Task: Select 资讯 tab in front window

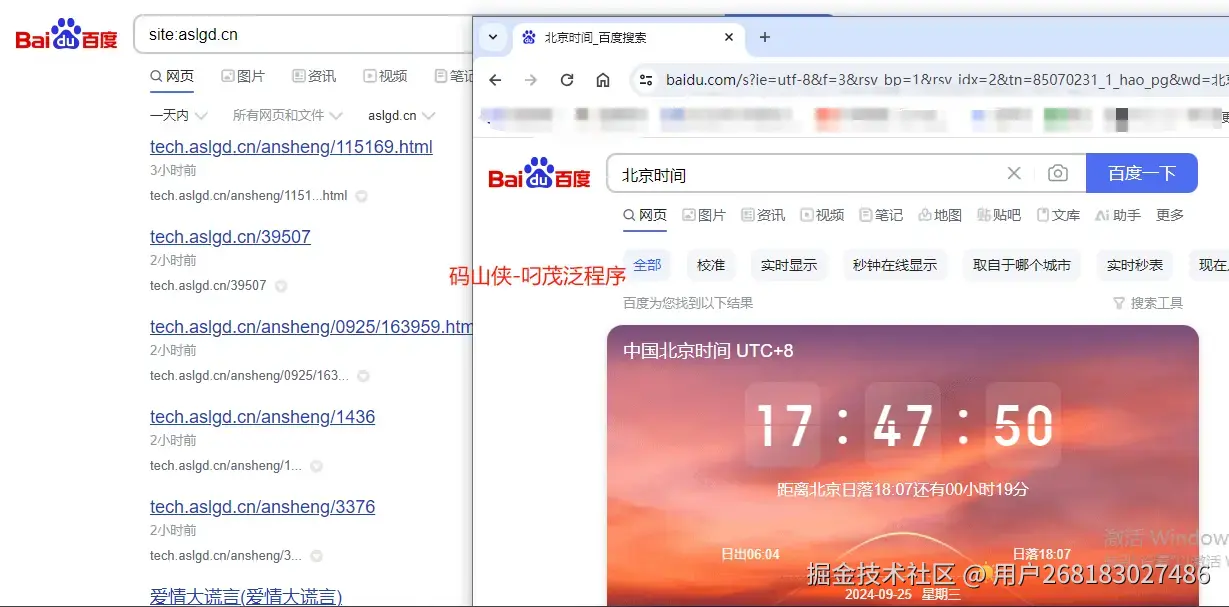Action: pyautogui.click(x=763, y=215)
